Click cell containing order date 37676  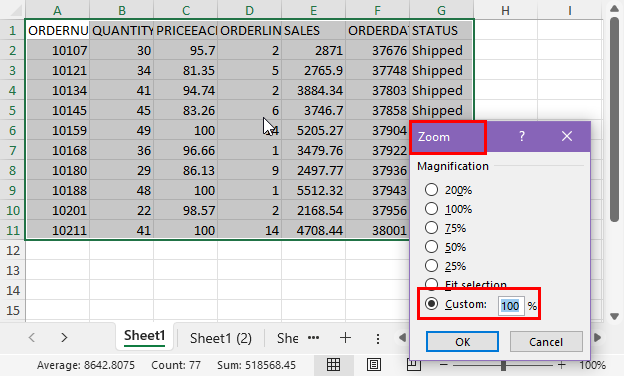tap(377, 51)
